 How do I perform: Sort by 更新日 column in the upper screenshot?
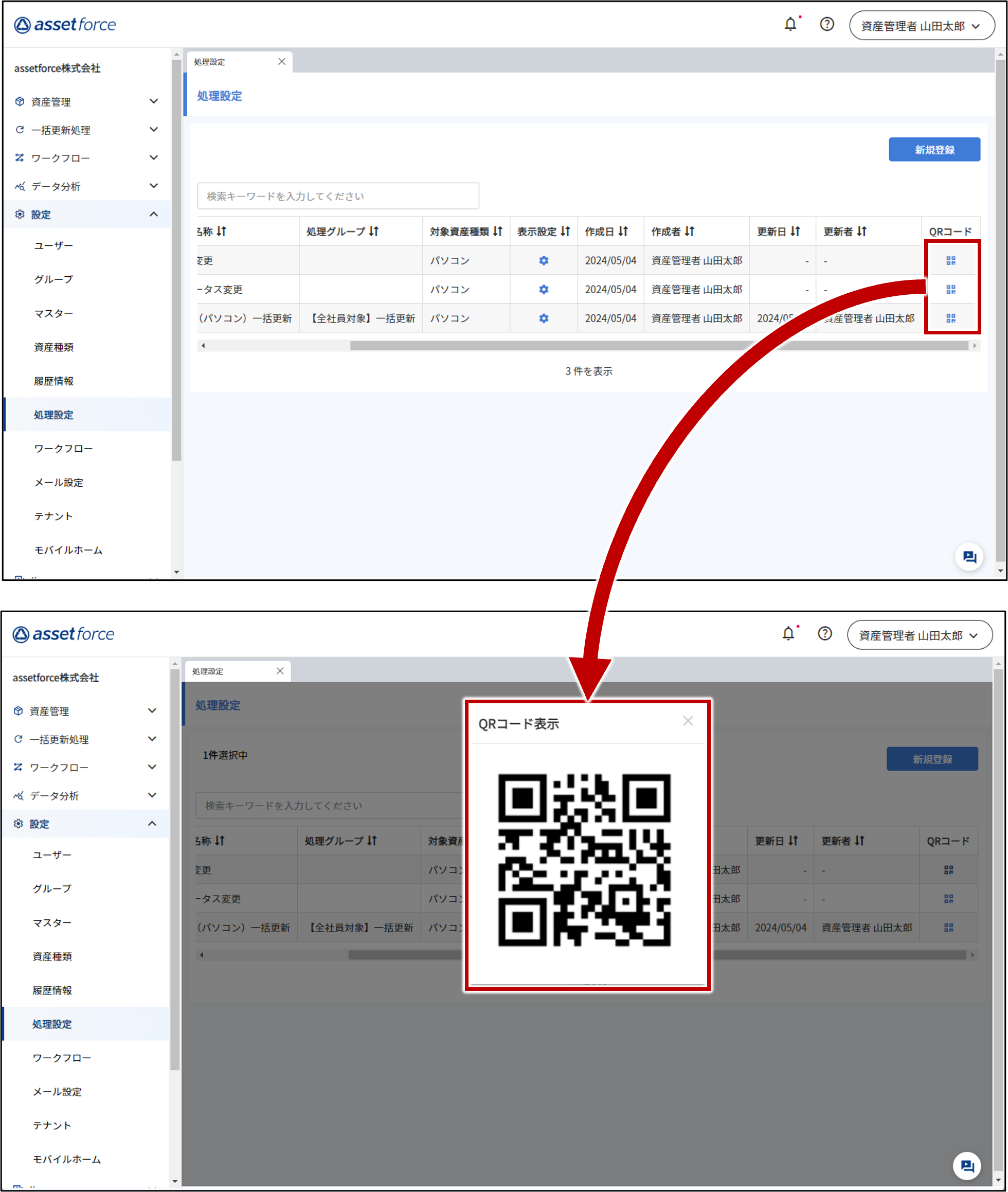point(795,232)
